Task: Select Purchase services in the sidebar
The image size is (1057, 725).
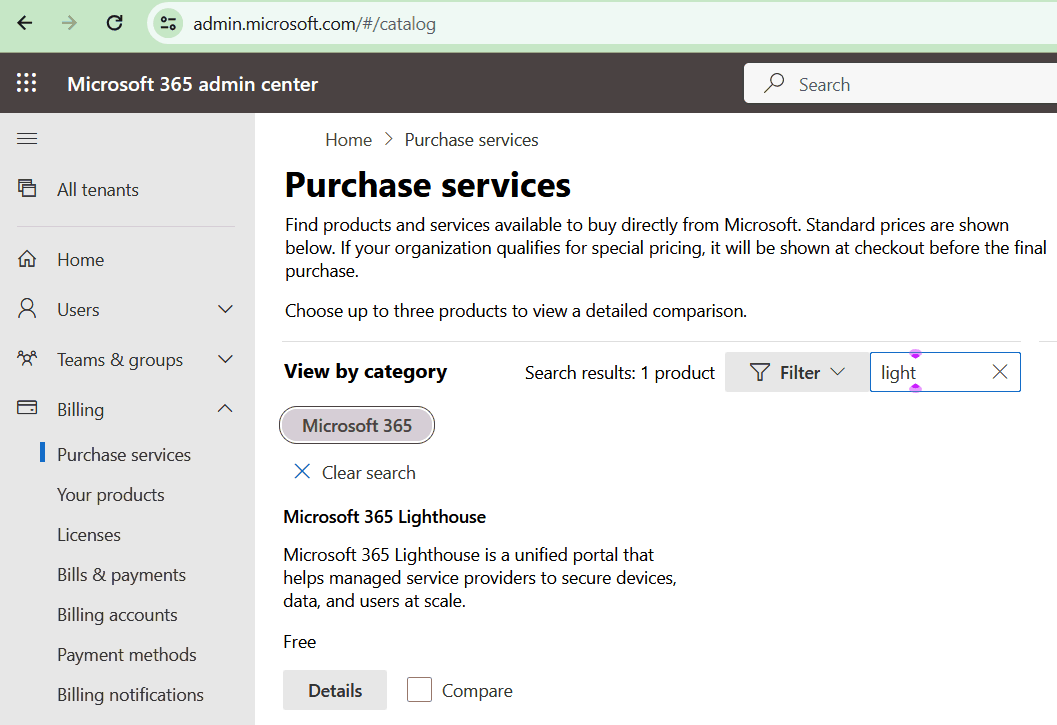Action: pyautogui.click(x=124, y=455)
